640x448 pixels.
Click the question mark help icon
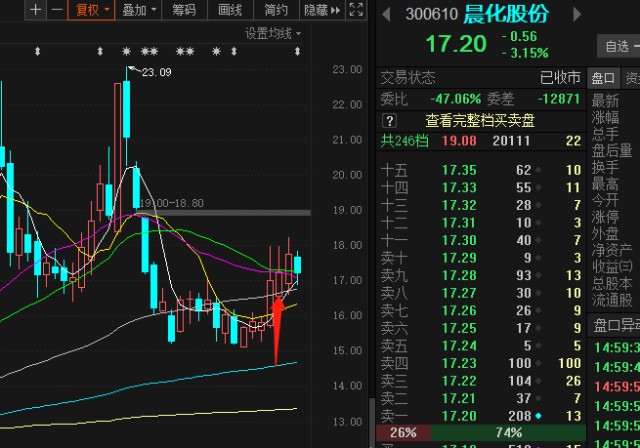(x=389, y=121)
